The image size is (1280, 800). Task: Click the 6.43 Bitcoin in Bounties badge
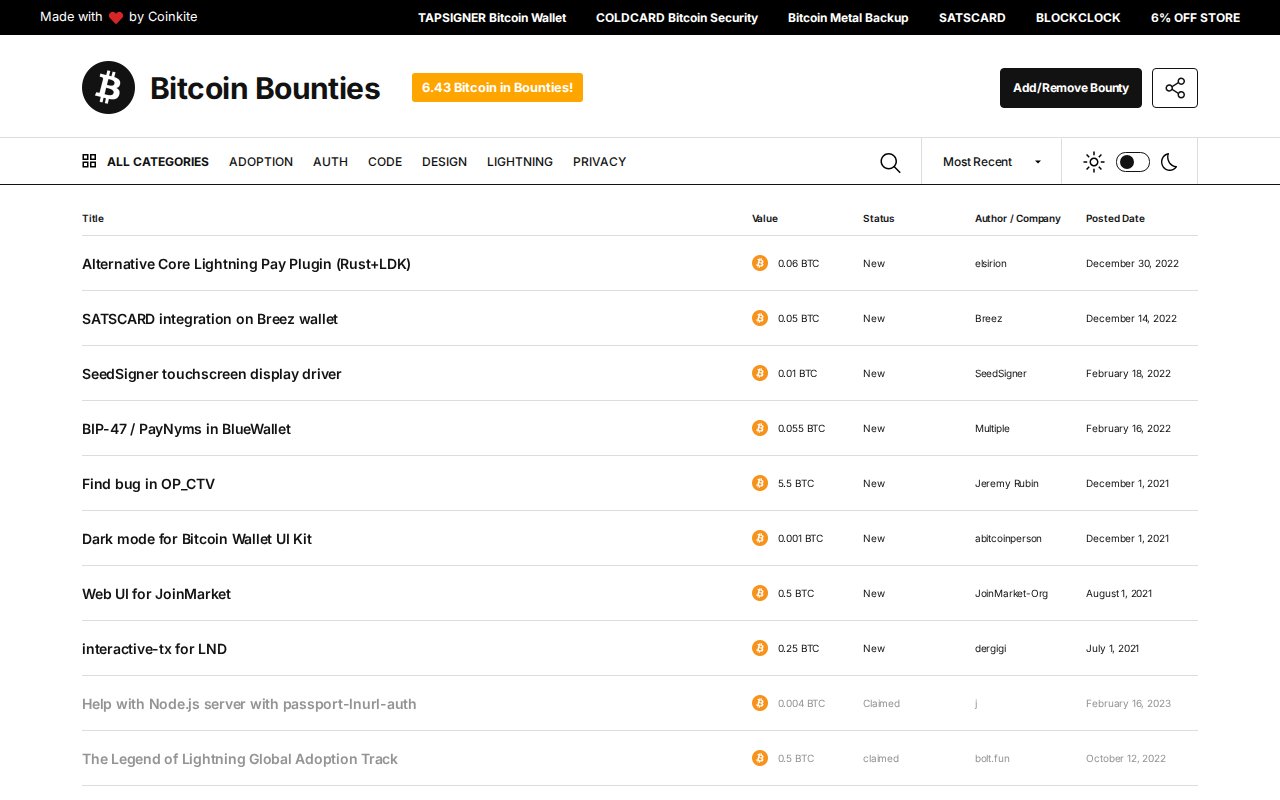497,87
